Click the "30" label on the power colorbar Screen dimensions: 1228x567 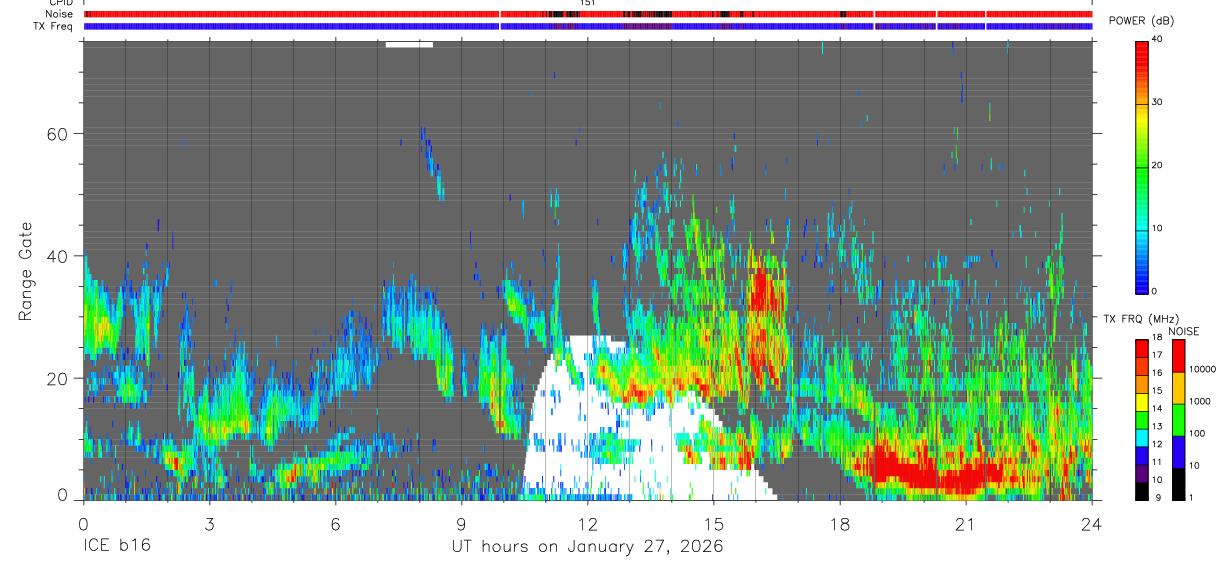(x=1156, y=102)
